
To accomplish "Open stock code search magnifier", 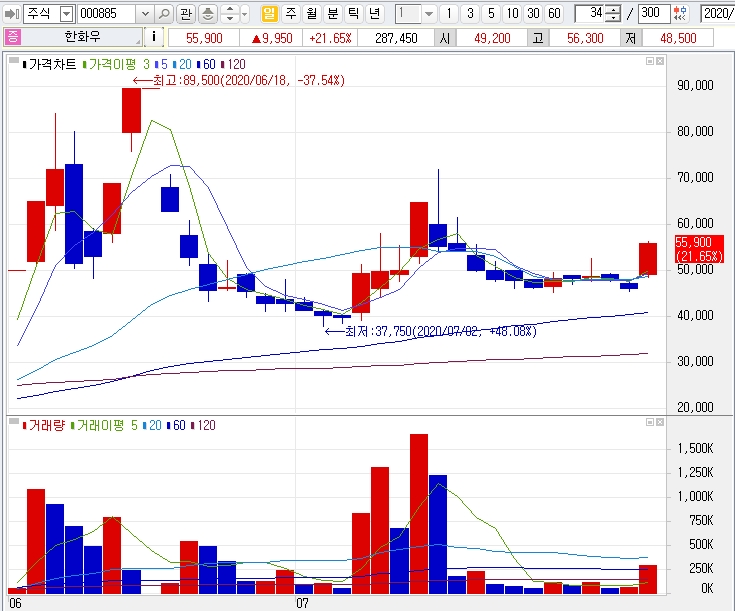I will [164, 14].
